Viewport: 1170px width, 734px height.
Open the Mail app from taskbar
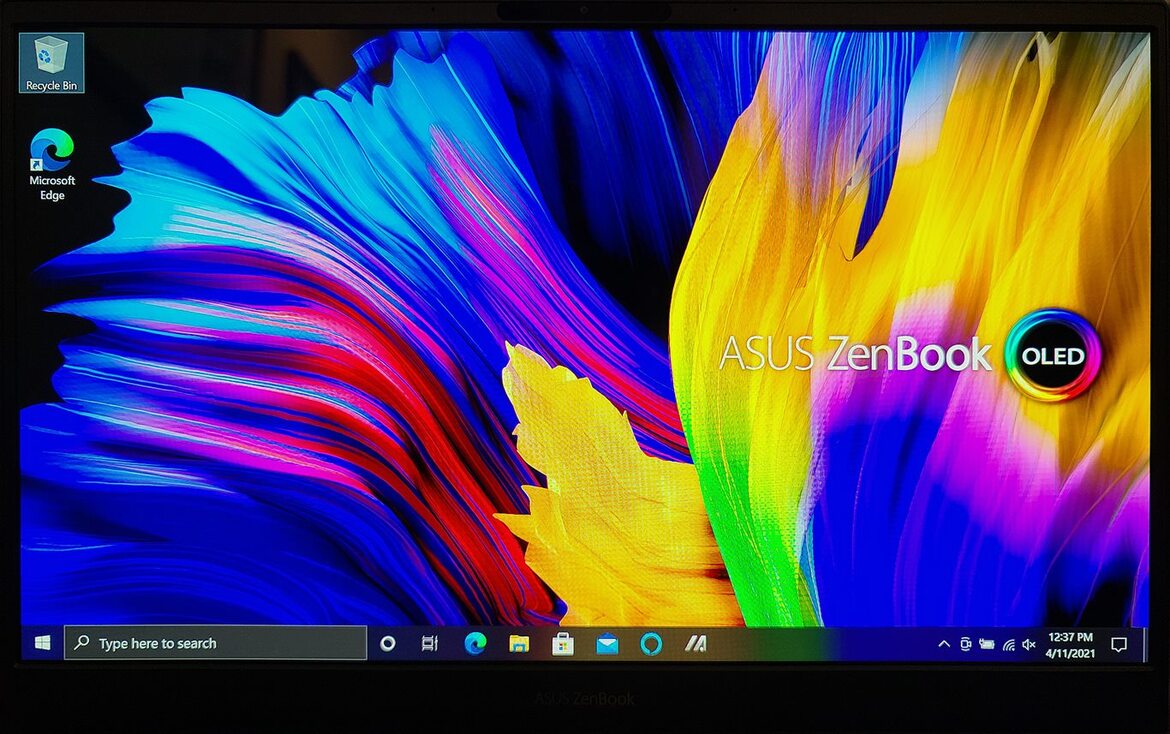pyautogui.click(x=607, y=643)
